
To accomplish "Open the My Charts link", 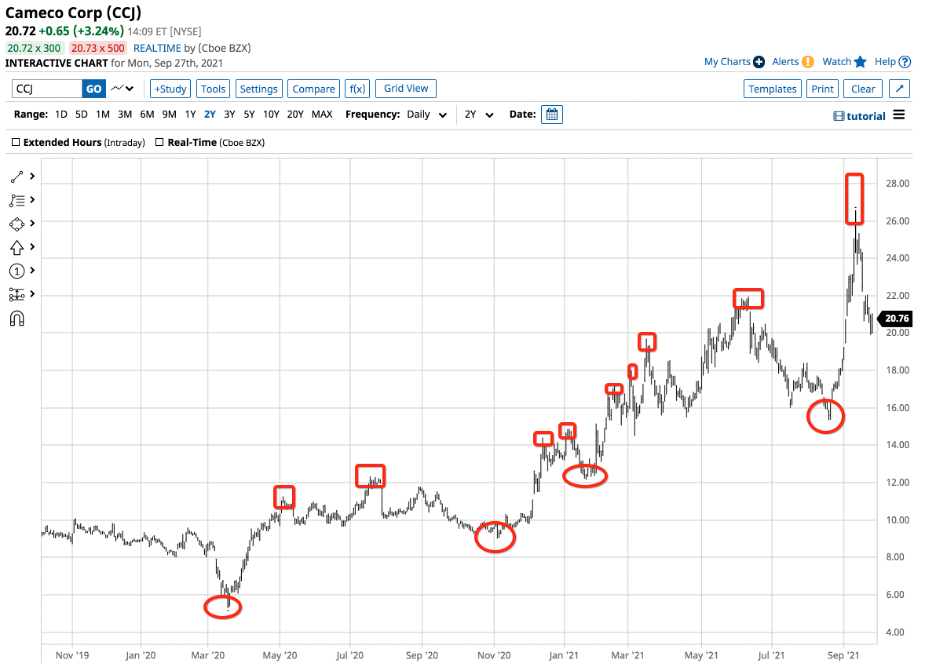I will click(x=727, y=61).
